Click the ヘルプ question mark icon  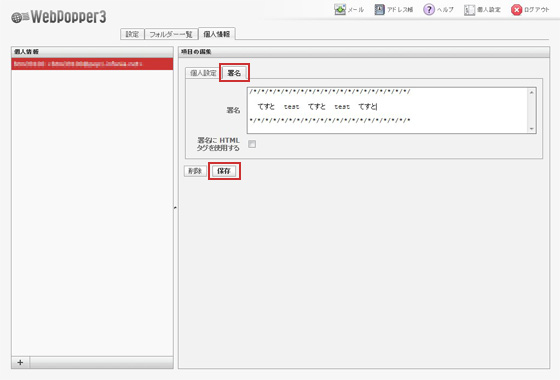click(429, 10)
